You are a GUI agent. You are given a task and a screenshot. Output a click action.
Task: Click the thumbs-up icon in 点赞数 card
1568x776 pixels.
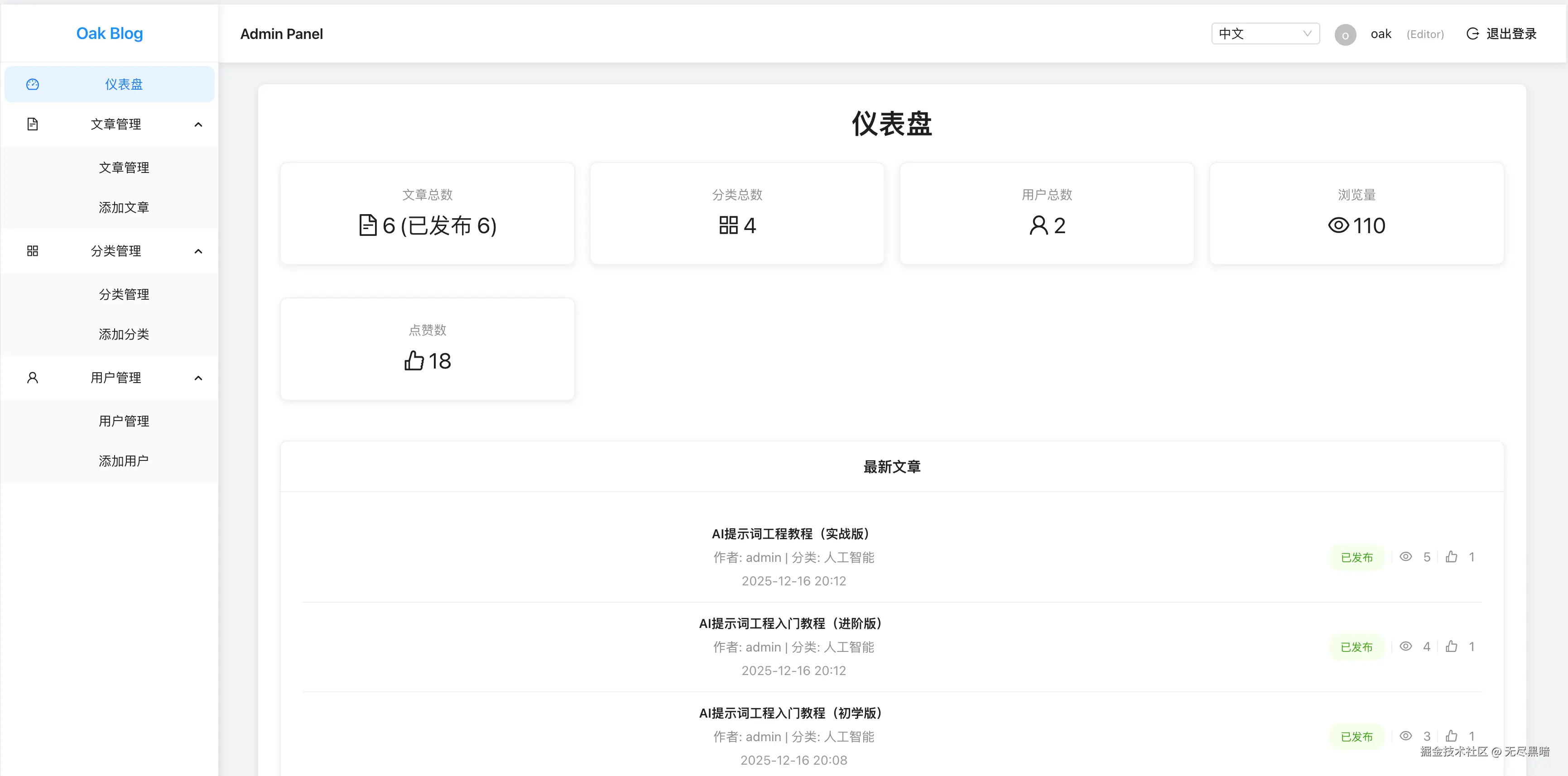414,361
